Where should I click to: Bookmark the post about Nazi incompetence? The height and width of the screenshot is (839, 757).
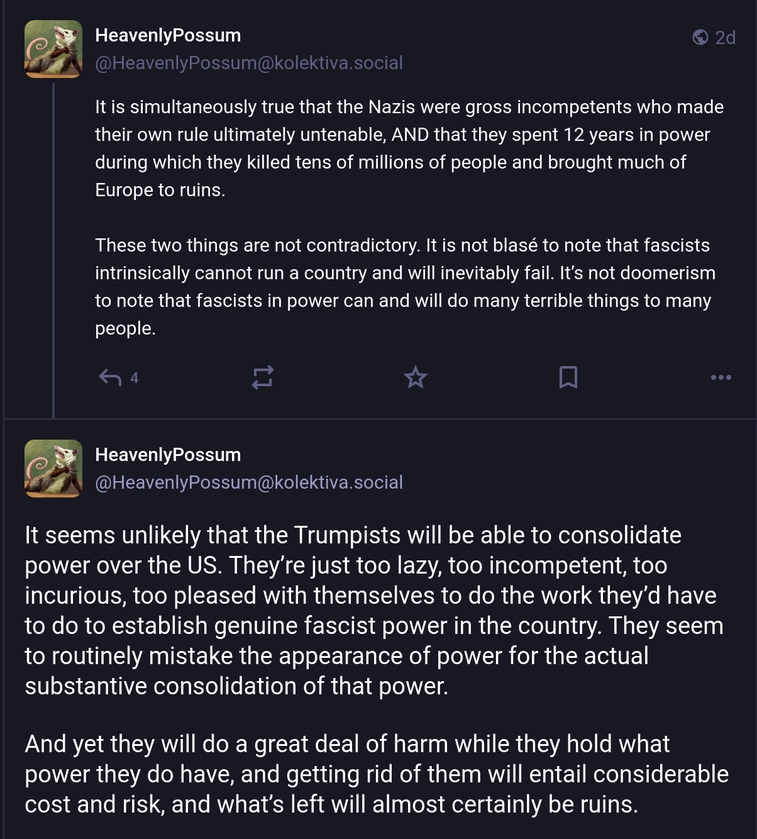tap(568, 377)
